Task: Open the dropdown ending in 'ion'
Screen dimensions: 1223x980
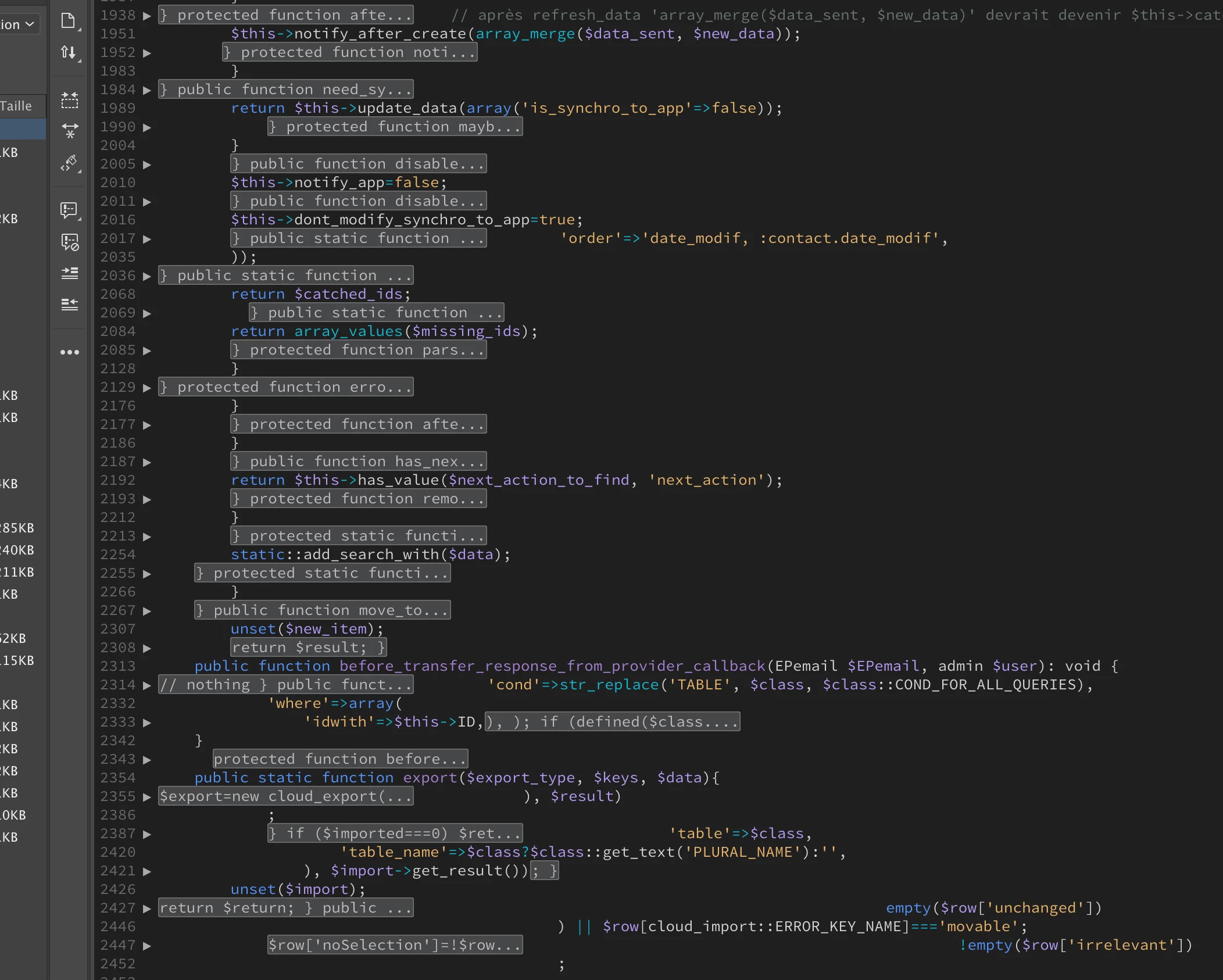Action: click(x=19, y=24)
